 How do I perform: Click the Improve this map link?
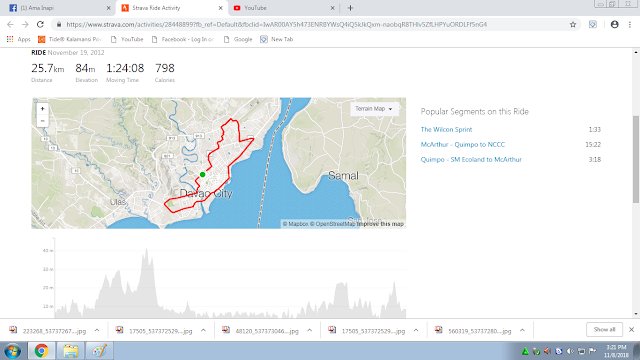380,224
